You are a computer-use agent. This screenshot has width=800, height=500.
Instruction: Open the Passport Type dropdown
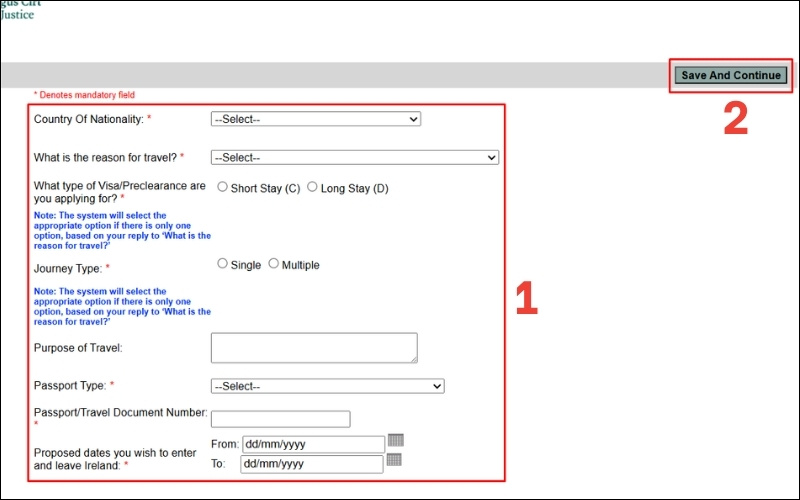pyautogui.click(x=327, y=386)
